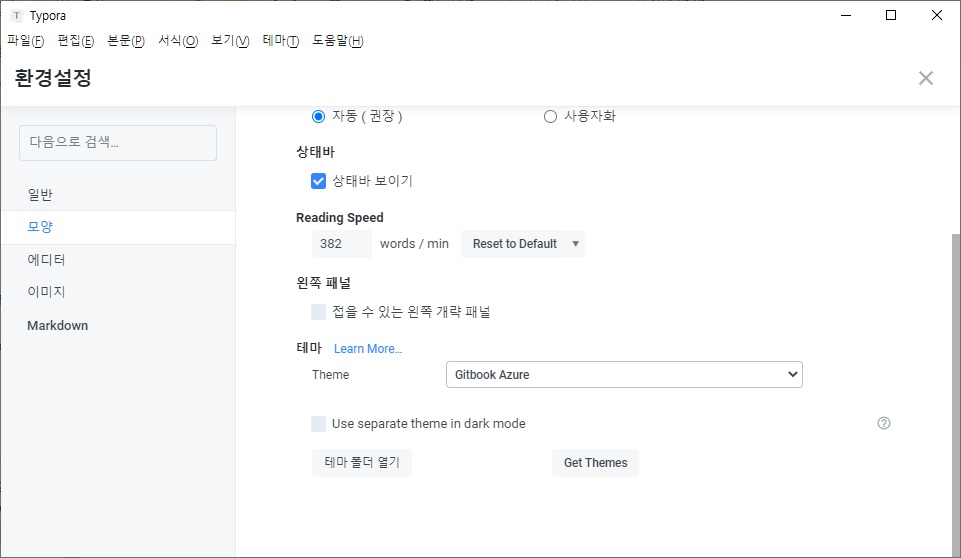Viewport: 961px width, 558px height.
Task: Click the 환경설정 title text
Action: [53, 78]
